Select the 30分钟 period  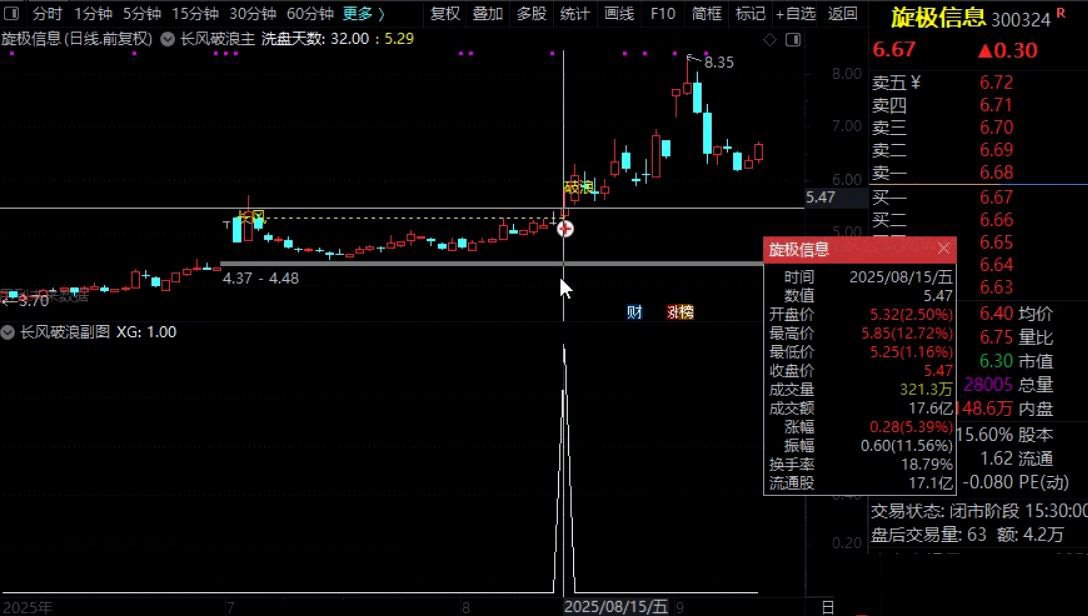(253, 13)
